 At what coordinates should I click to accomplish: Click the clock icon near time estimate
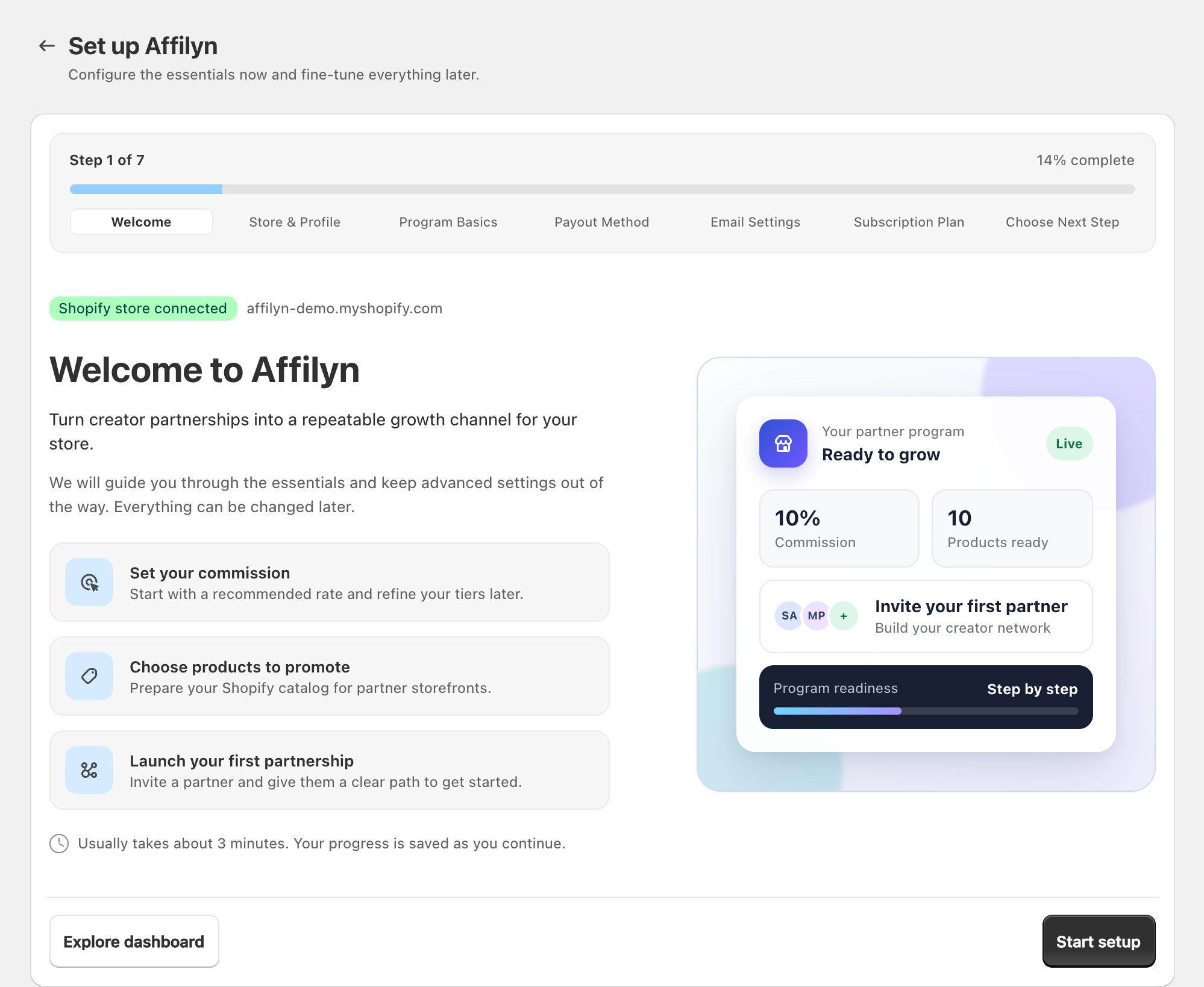59,844
